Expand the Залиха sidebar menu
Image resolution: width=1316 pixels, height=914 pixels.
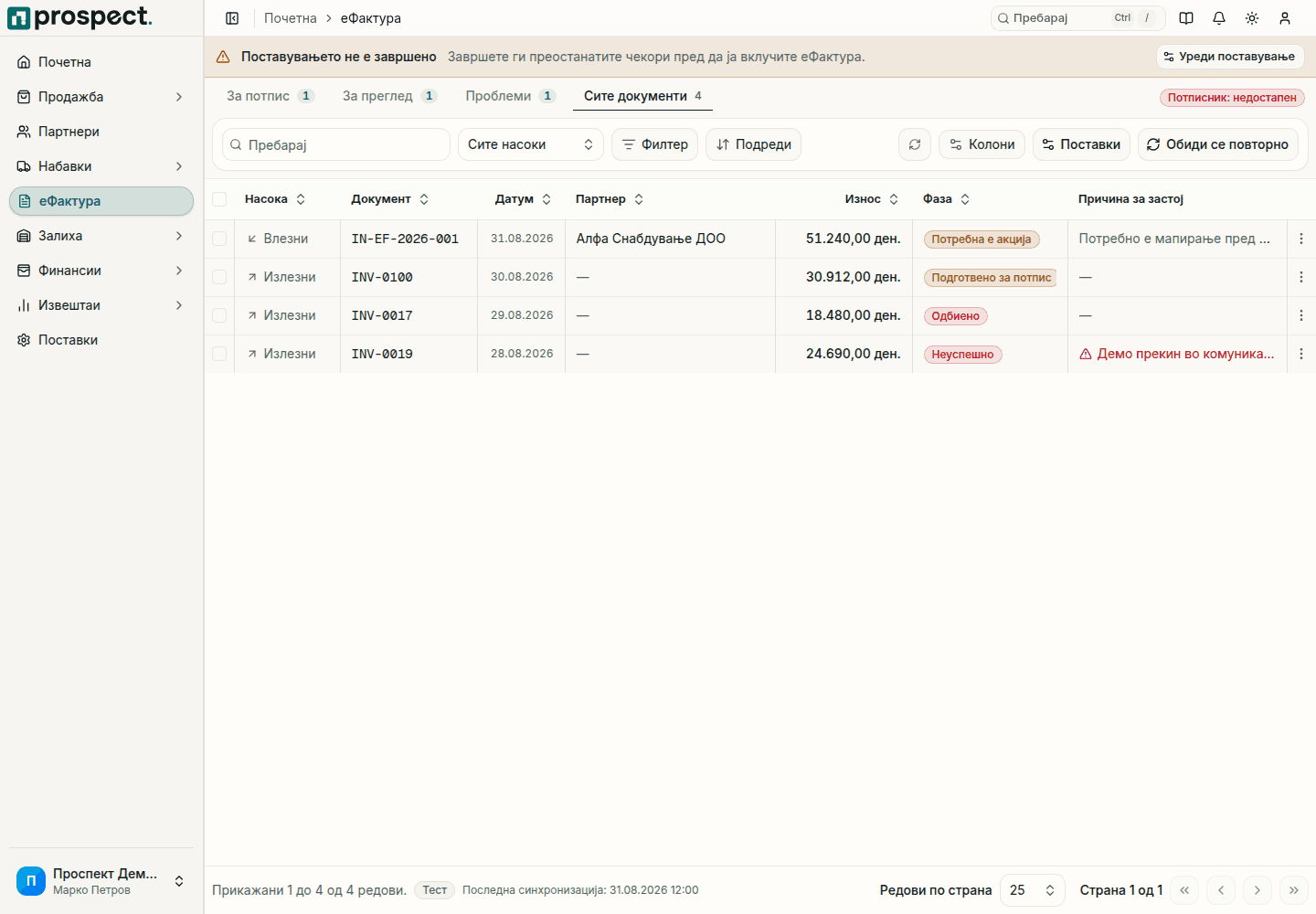(x=101, y=236)
